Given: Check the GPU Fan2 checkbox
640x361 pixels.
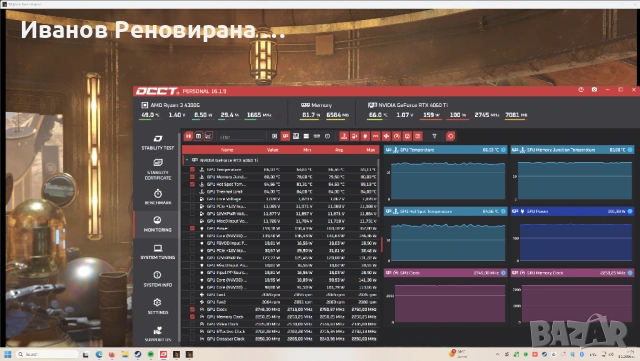Looking at the screenshot, I should 192,302.
